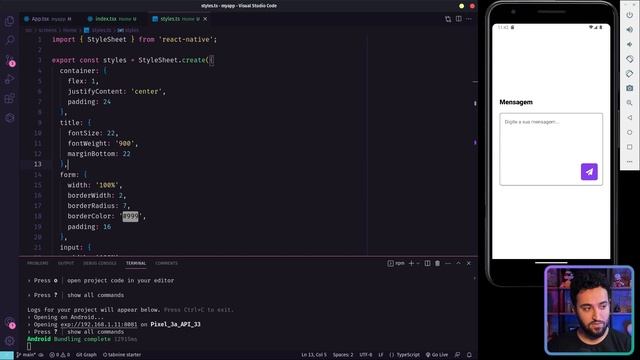Viewport: 640px width, 360px height.
Task: Click the emulator power button
Action: click(x=629, y=15)
